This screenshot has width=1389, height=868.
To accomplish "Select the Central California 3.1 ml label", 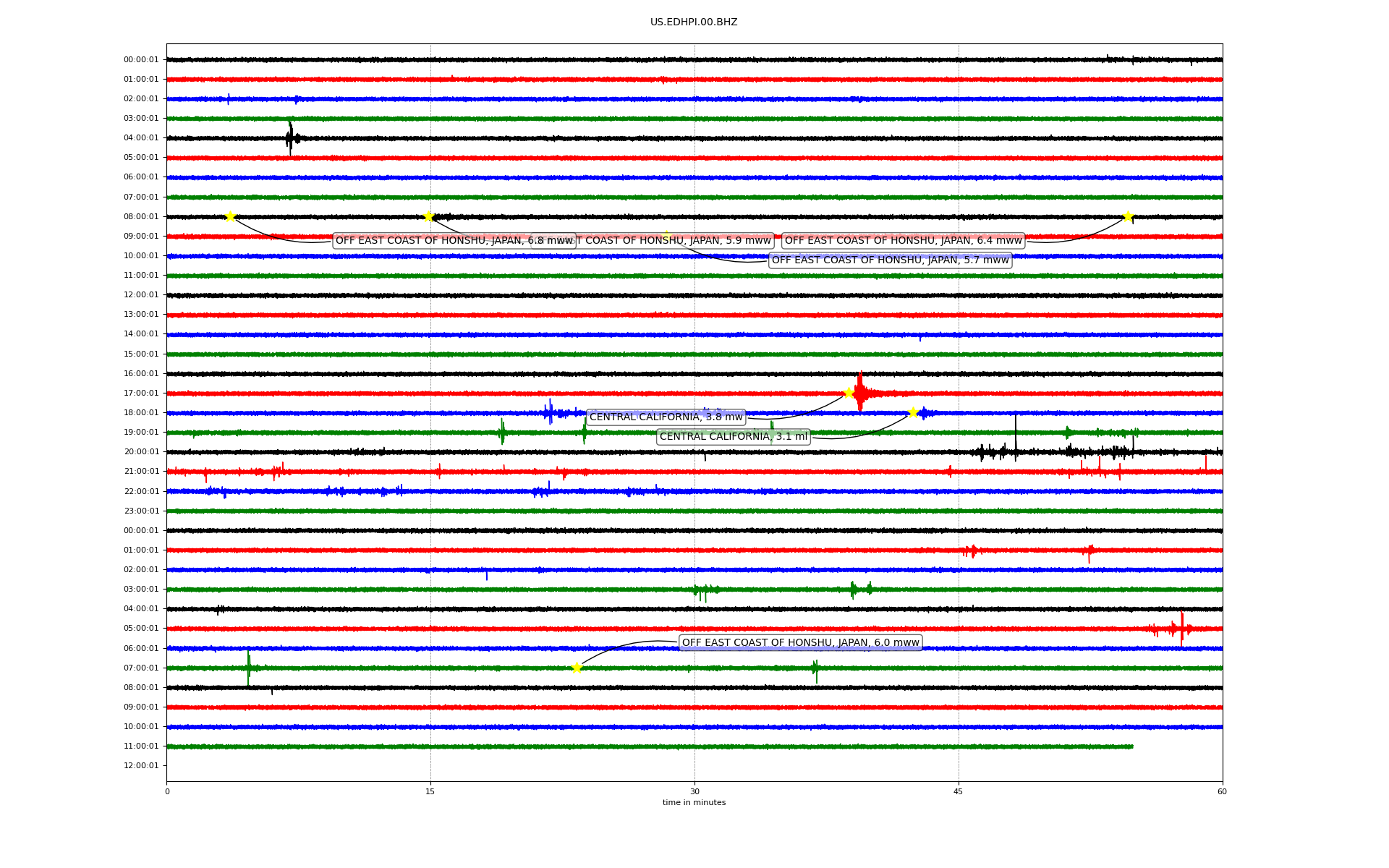I will [733, 437].
